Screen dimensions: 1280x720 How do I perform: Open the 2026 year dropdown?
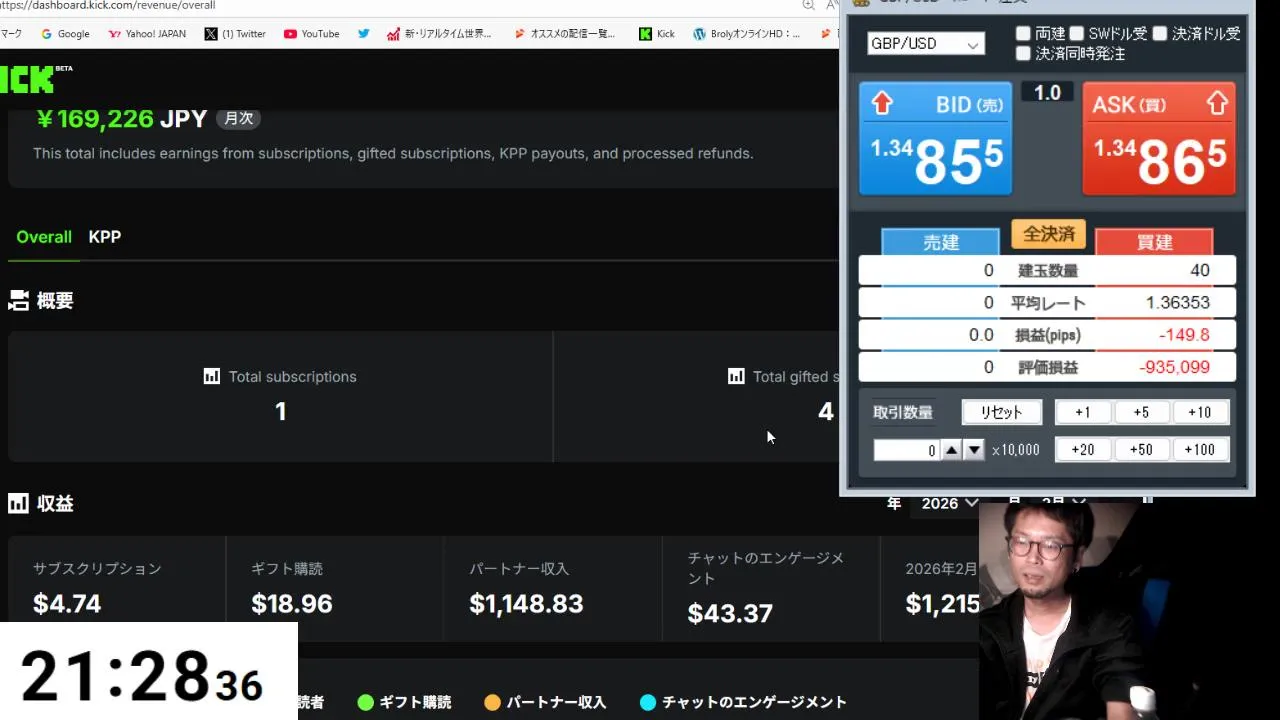pos(949,503)
